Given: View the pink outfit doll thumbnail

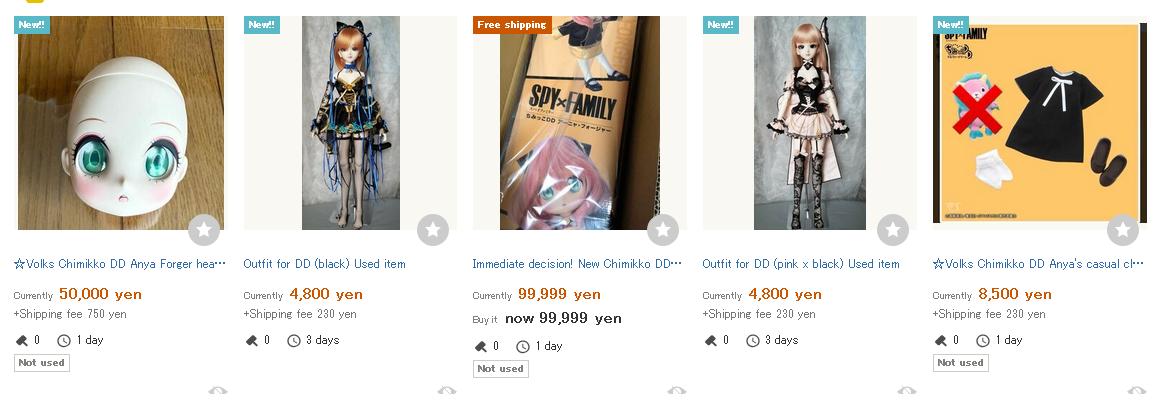Looking at the screenshot, I should (810, 123).
